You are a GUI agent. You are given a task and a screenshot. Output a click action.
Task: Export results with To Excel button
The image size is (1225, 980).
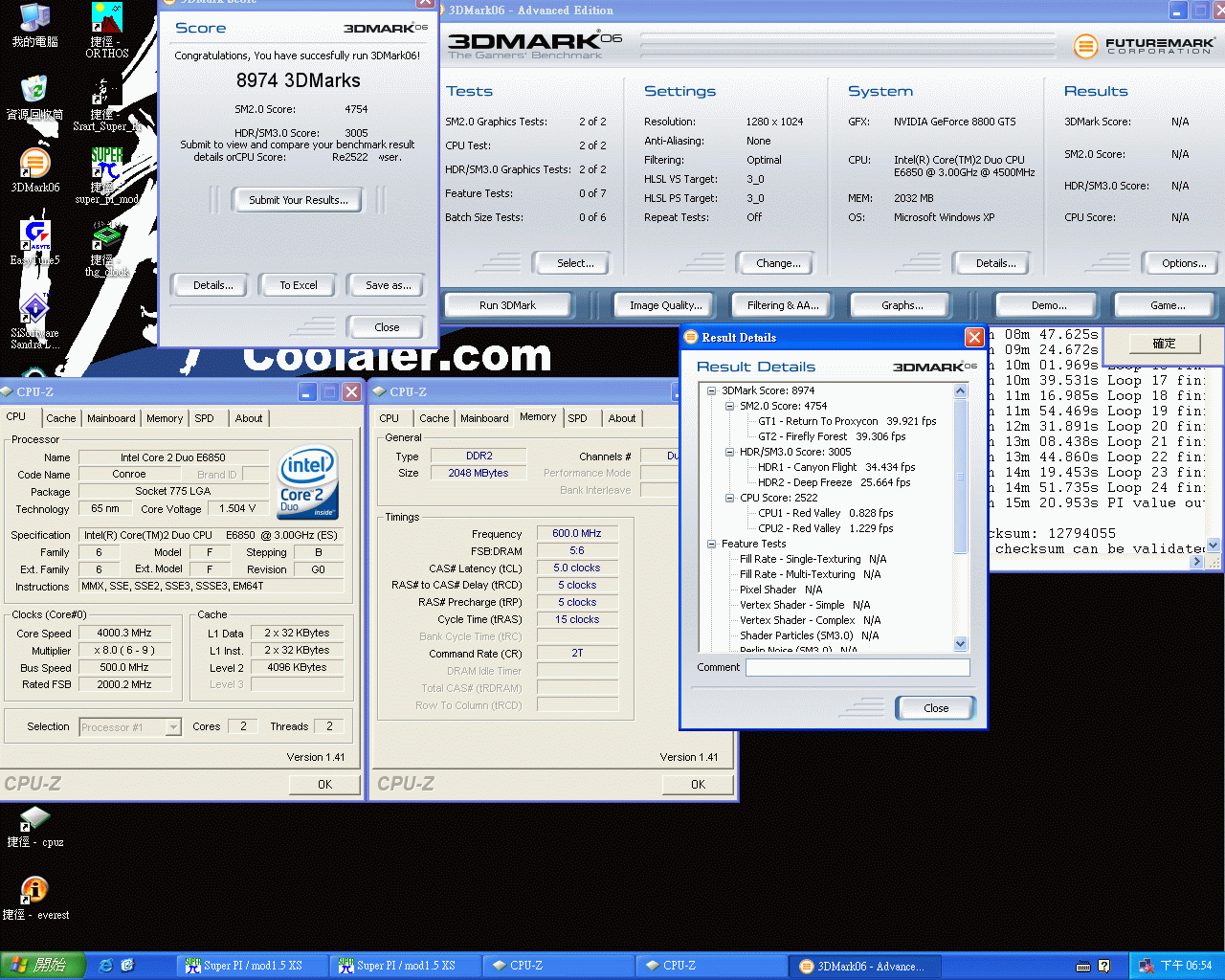click(299, 285)
